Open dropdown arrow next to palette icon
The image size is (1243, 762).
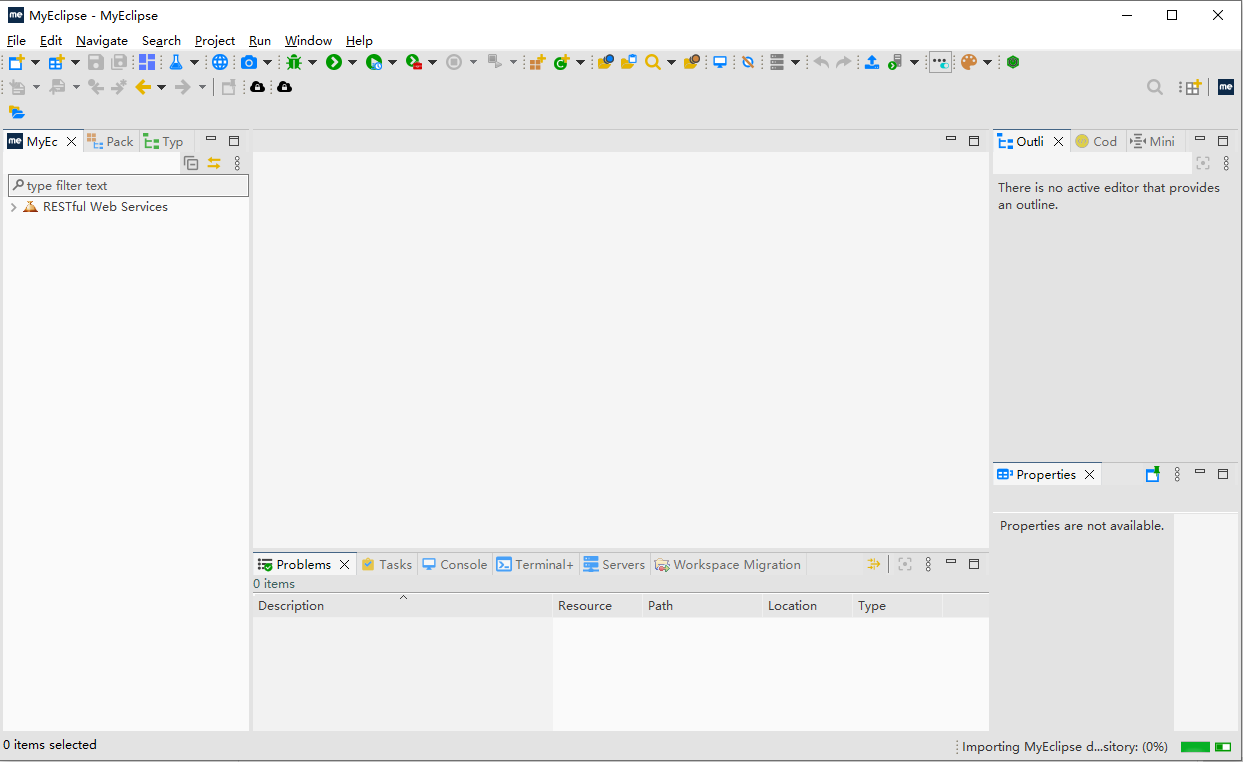(987, 62)
